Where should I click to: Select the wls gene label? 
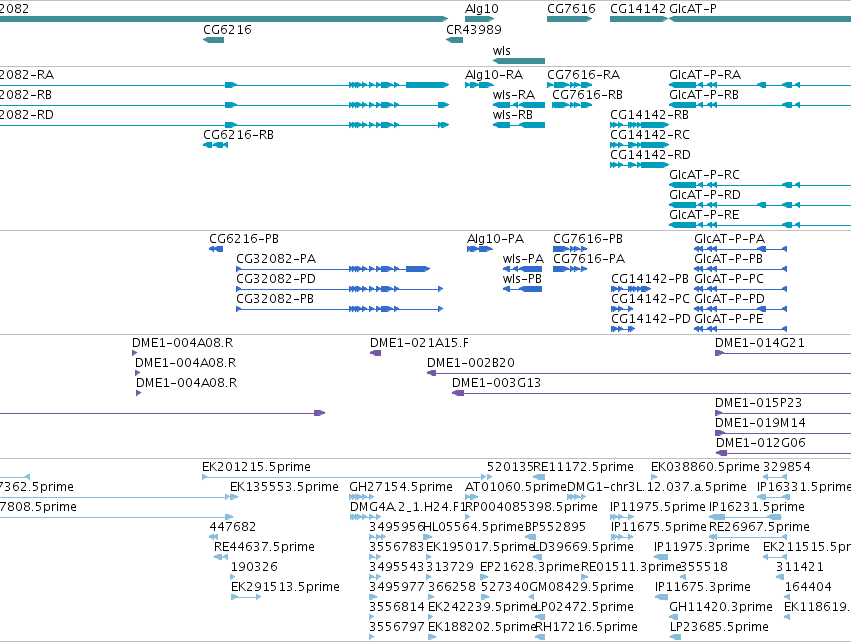pos(501,51)
